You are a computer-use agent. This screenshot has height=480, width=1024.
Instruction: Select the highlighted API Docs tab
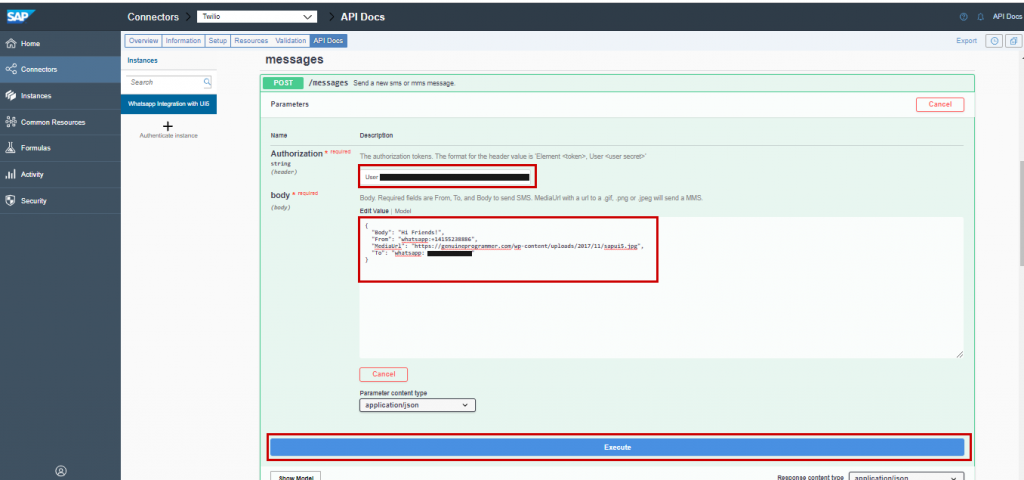(x=328, y=40)
